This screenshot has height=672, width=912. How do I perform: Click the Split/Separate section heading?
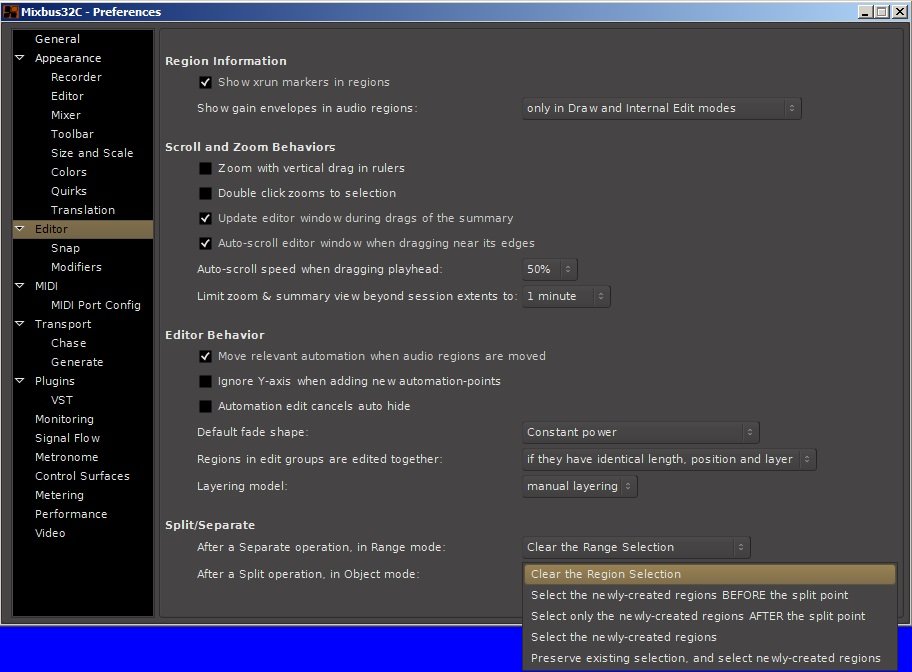click(x=210, y=525)
